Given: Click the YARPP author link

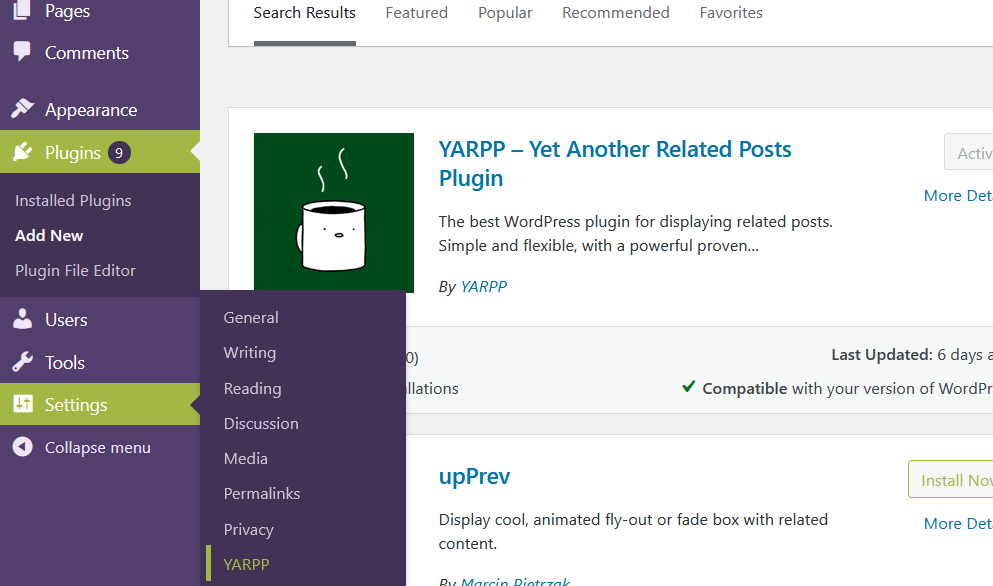Looking at the screenshot, I should (483, 286).
